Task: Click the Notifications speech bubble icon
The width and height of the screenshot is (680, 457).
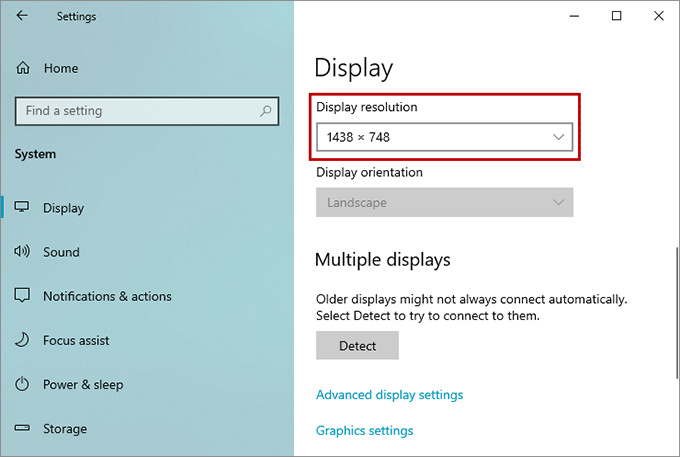Action: [x=22, y=295]
